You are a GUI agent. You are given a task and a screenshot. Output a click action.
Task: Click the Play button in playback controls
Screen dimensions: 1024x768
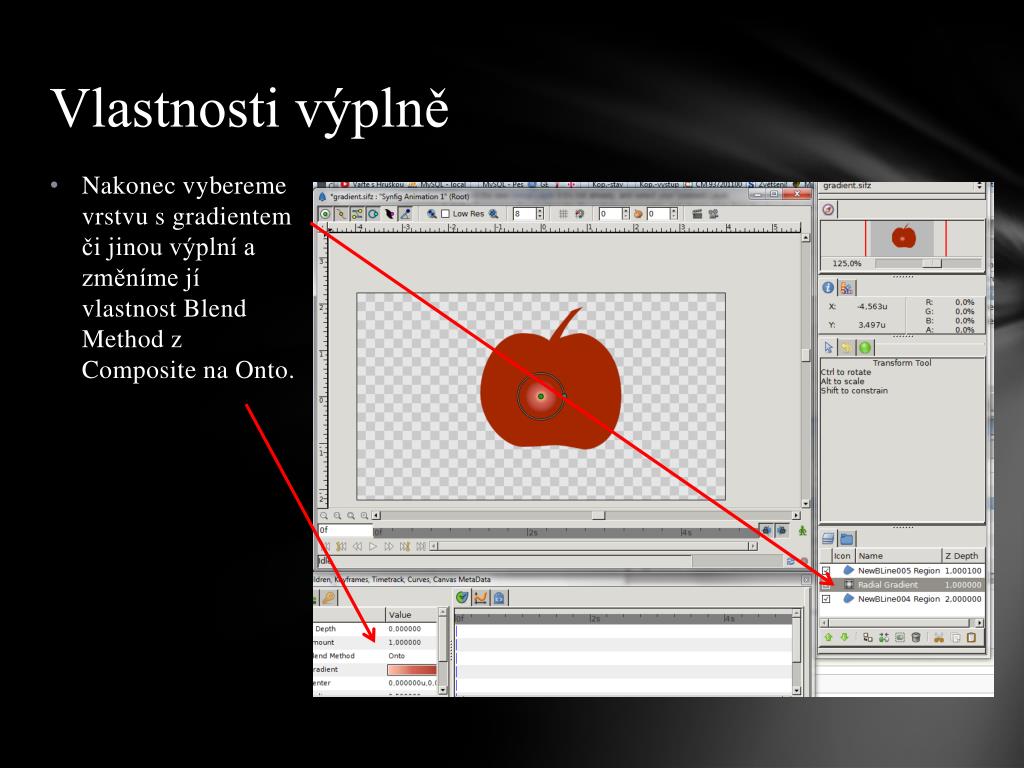click(x=373, y=547)
